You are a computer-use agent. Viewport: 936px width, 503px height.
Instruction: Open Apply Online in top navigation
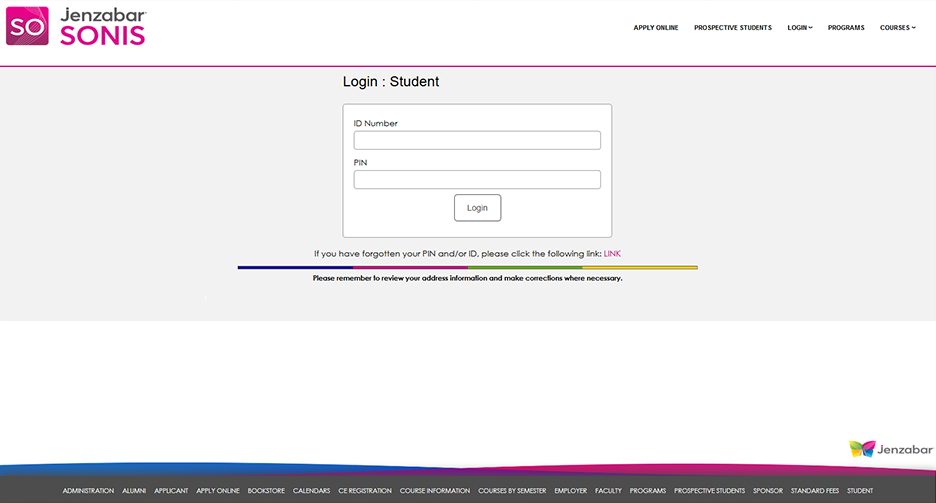tap(655, 27)
